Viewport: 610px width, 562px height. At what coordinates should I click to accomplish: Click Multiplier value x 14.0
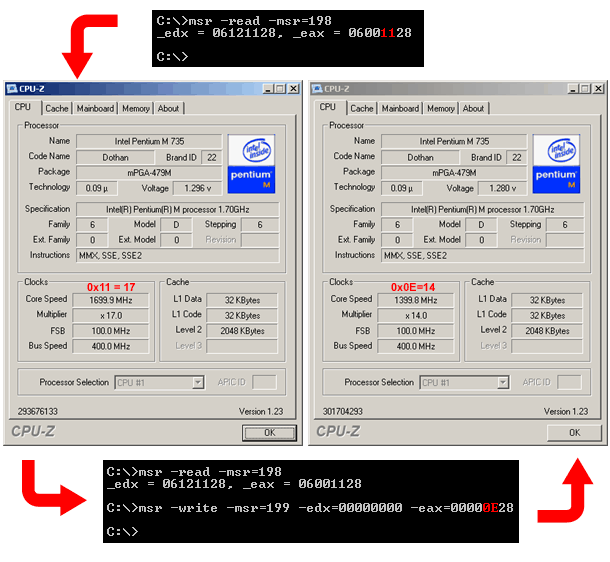(x=416, y=315)
